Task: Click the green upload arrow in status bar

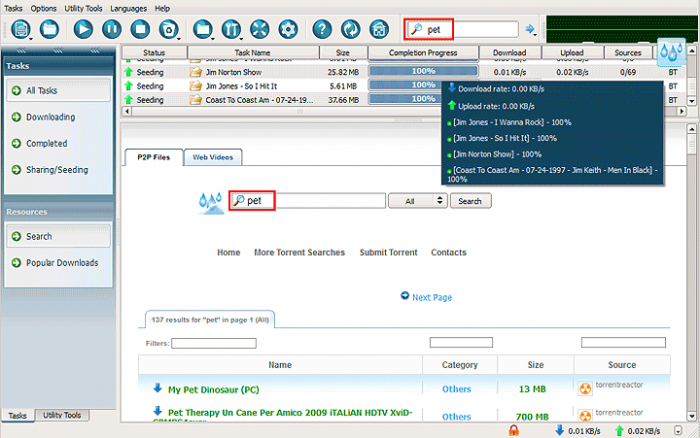Action: pos(619,430)
